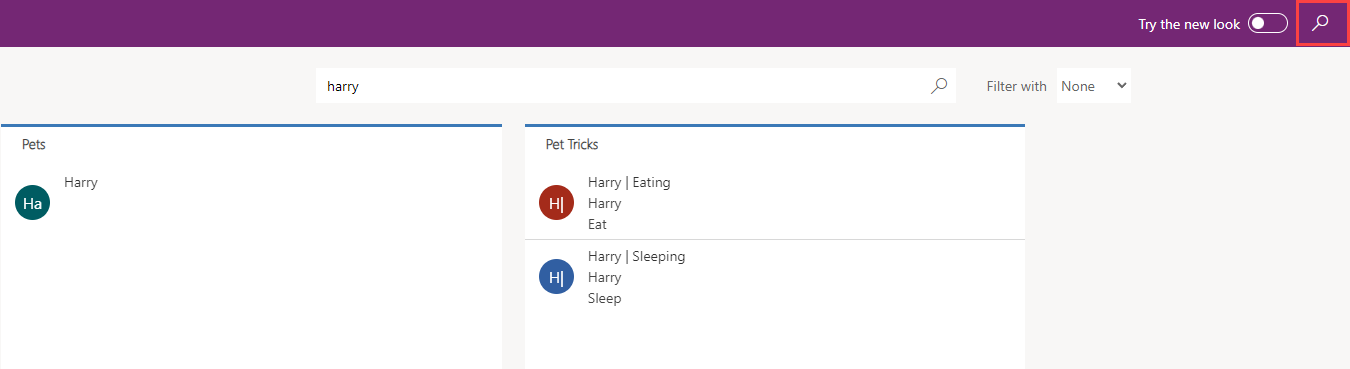Click the Pet Tricks results heading
Image resolution: width=1350 pixels, height=369 pixels.
[572, 144]
